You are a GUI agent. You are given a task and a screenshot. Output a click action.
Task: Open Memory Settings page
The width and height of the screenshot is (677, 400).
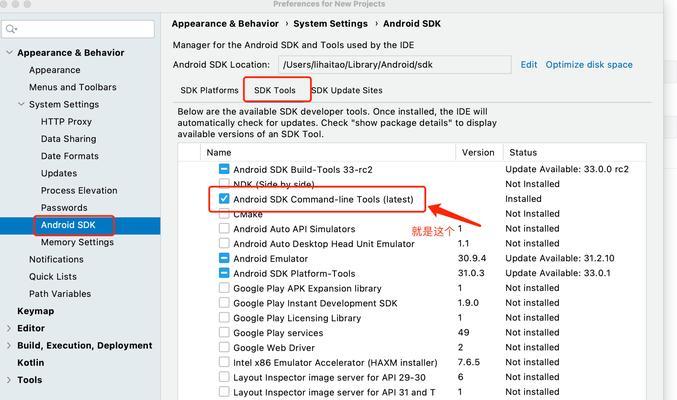tap(77, 242)
